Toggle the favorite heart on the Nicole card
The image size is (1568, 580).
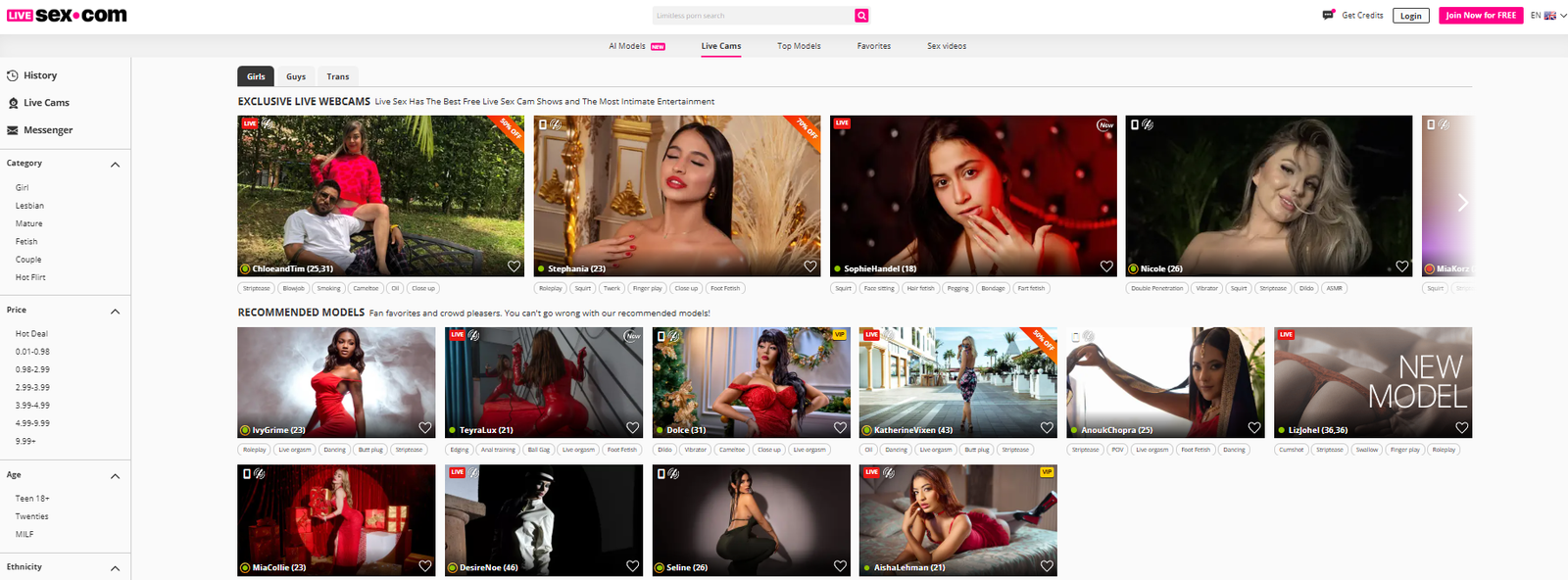[1401, 266]
